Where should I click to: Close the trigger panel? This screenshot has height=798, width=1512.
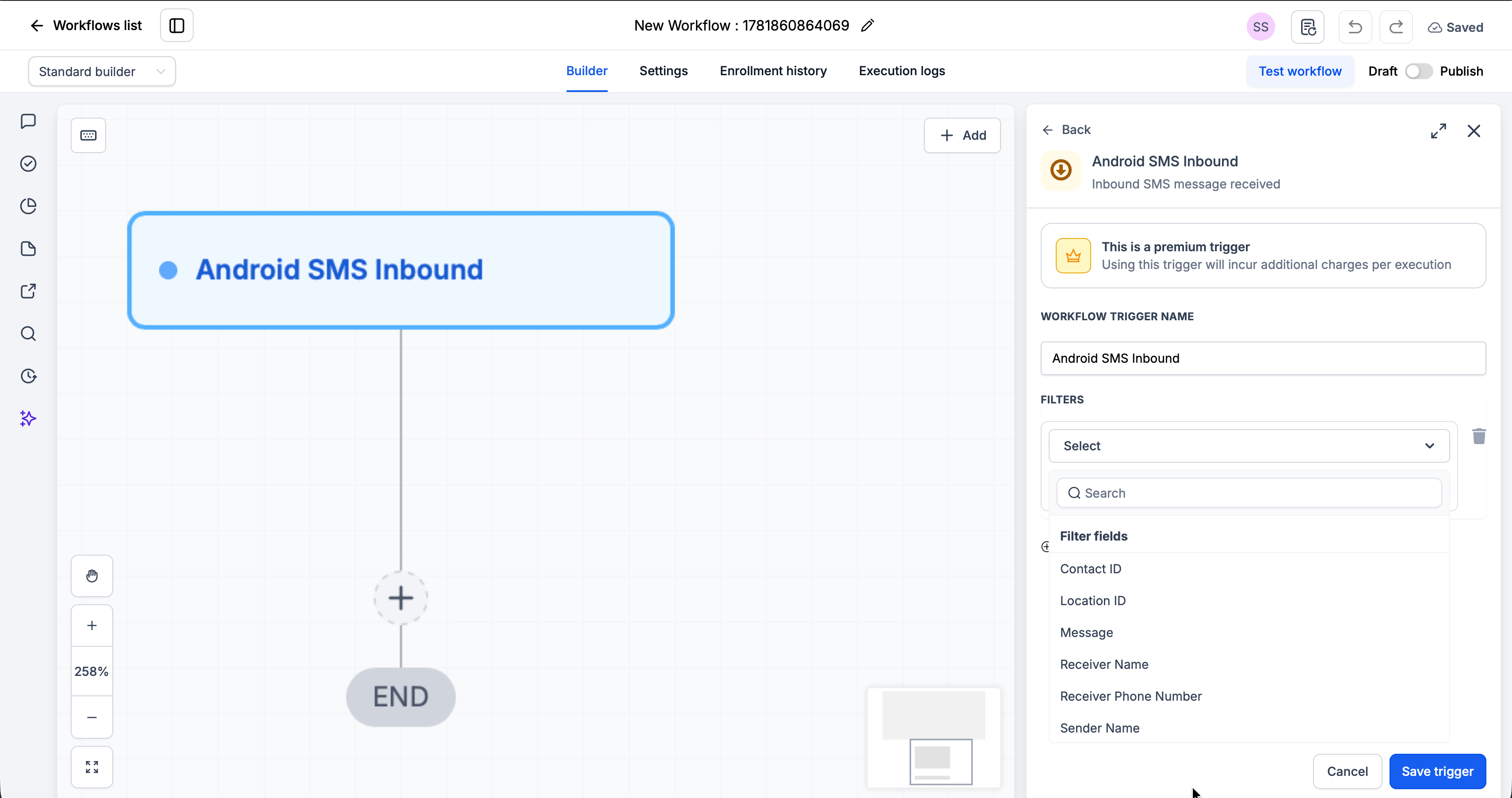(1474, 130)
